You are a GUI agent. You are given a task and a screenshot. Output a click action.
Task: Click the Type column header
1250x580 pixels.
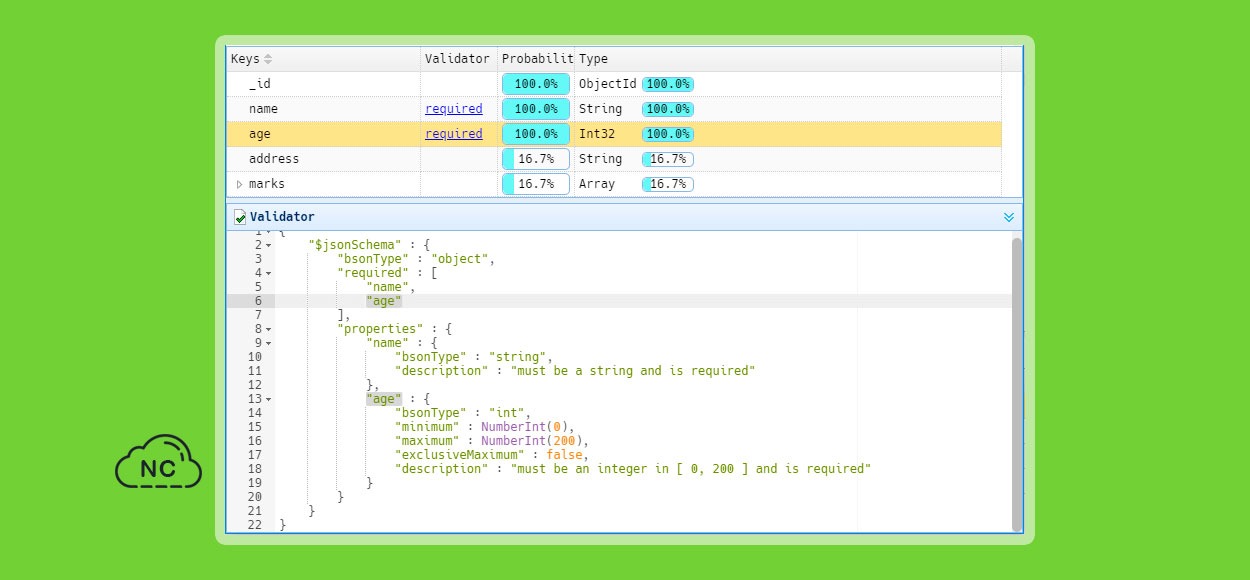(x=788, y=59)
